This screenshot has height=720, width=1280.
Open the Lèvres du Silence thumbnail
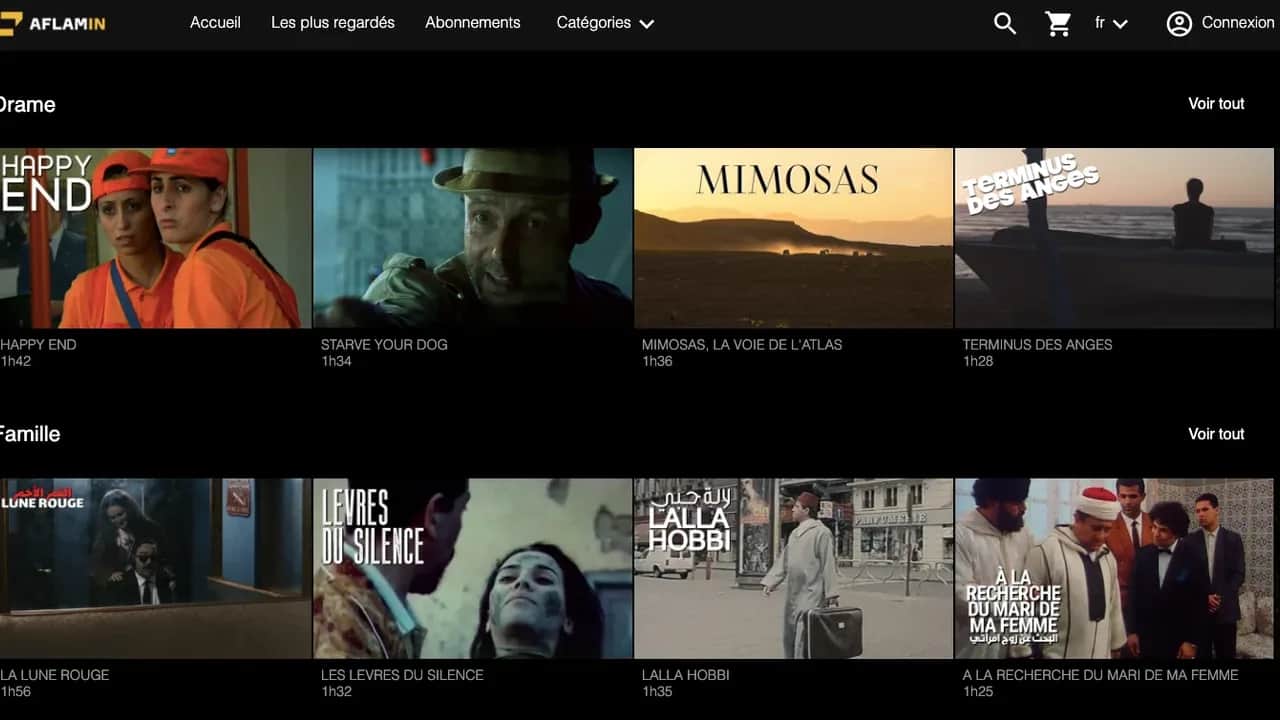click(473, 568)
